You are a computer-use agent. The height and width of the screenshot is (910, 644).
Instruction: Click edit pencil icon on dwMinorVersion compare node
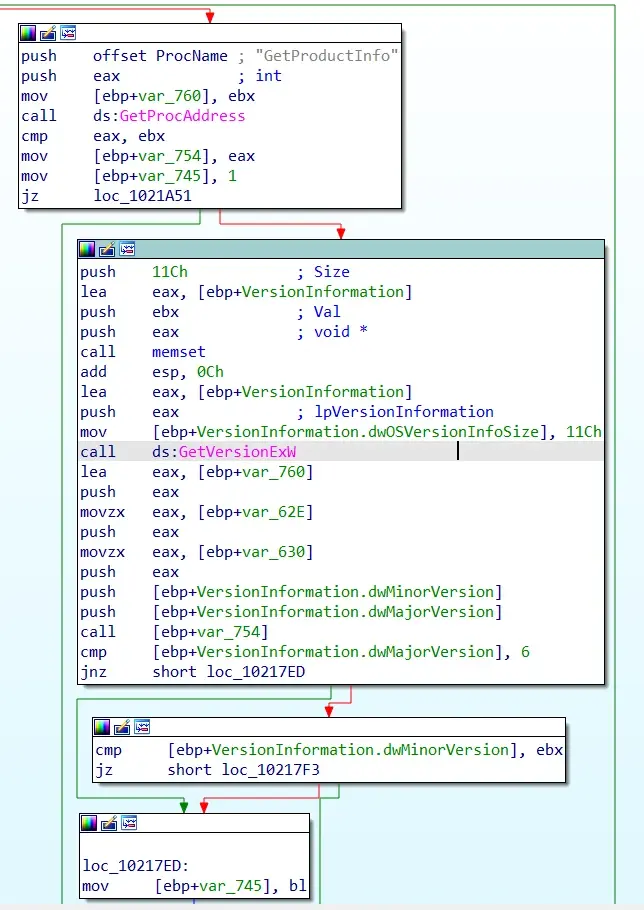click(x=122, y=727)
